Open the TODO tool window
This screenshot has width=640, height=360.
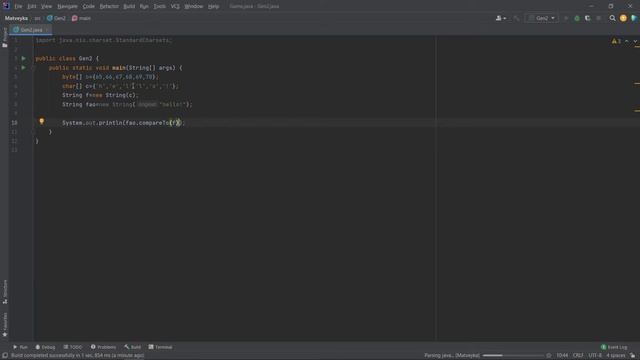tap(73, 347)
